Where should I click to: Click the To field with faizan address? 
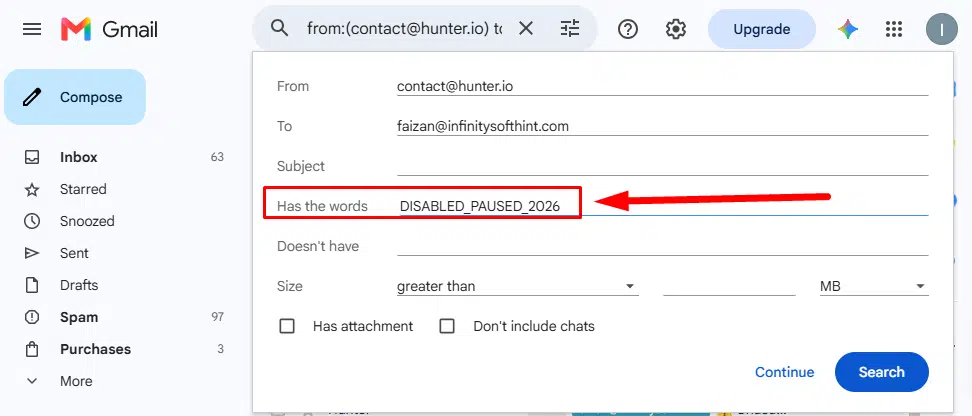[x=662, y=126]
